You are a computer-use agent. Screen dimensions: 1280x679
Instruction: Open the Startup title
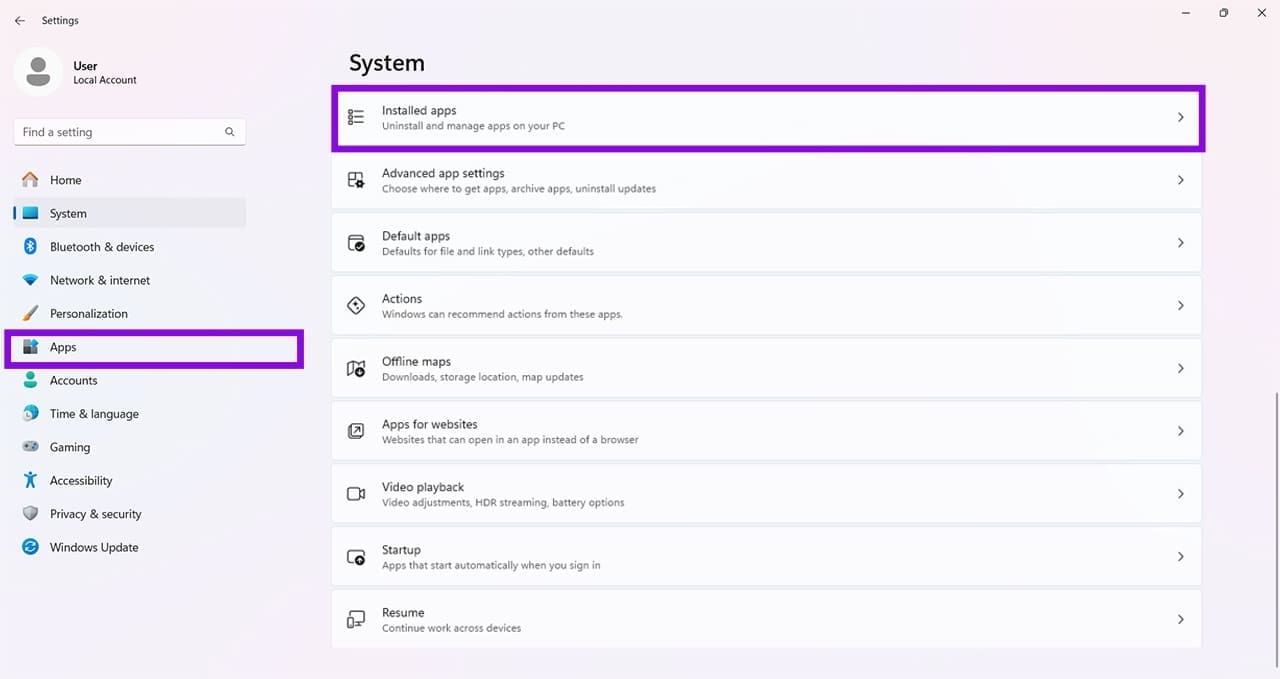[401, 550]
